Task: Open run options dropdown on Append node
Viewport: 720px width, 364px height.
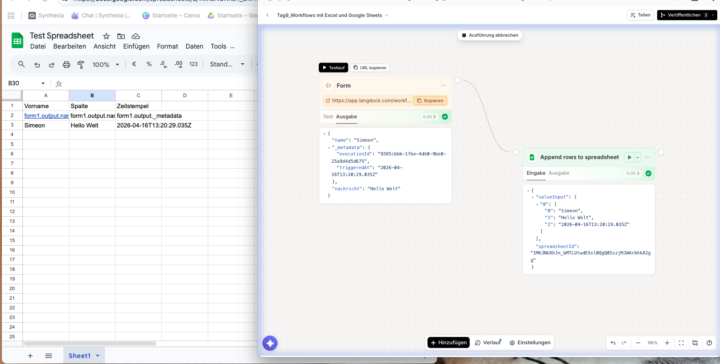Action: pos(637,157)
